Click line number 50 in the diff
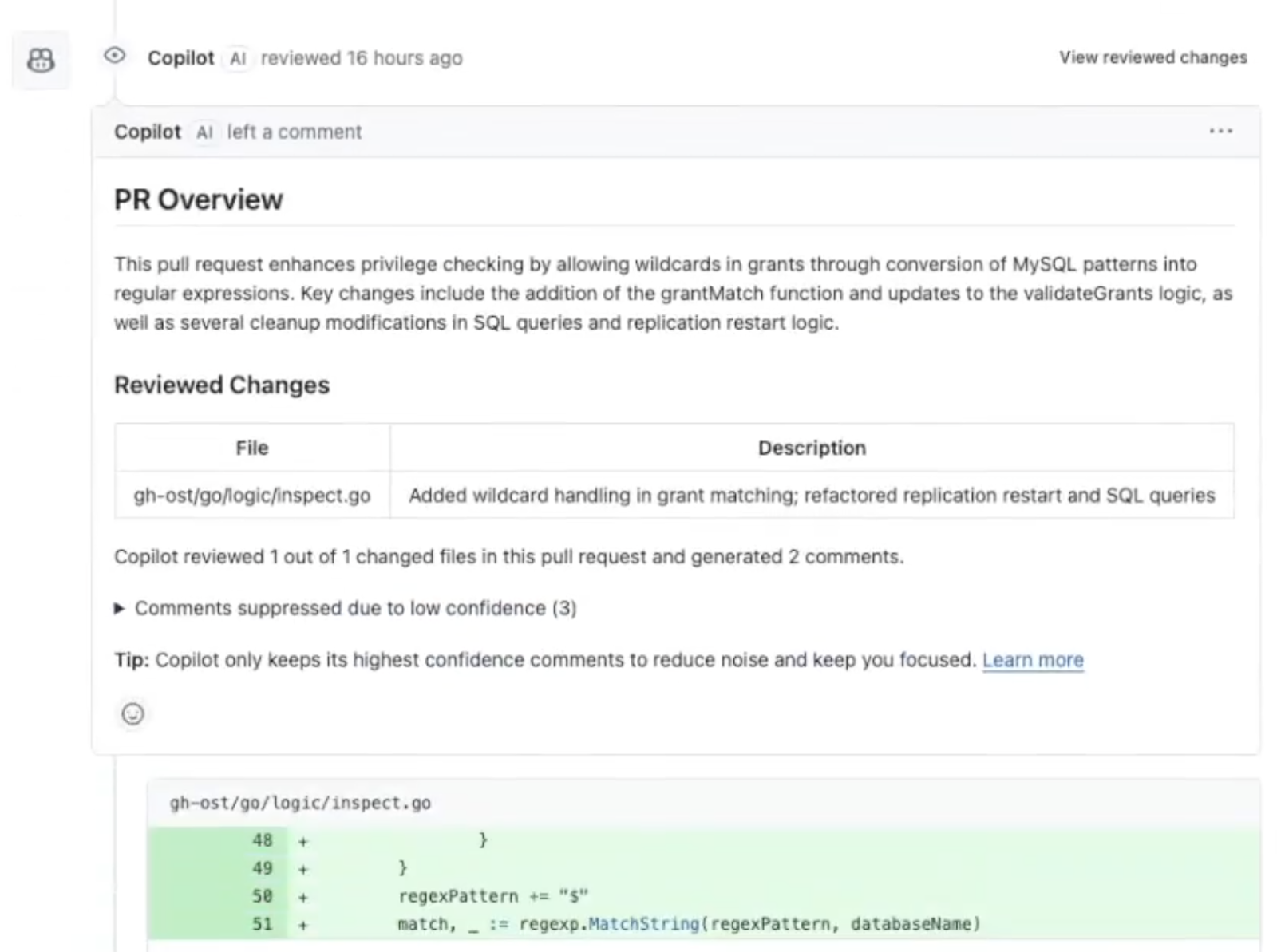1277x952 pixels. 262,896
